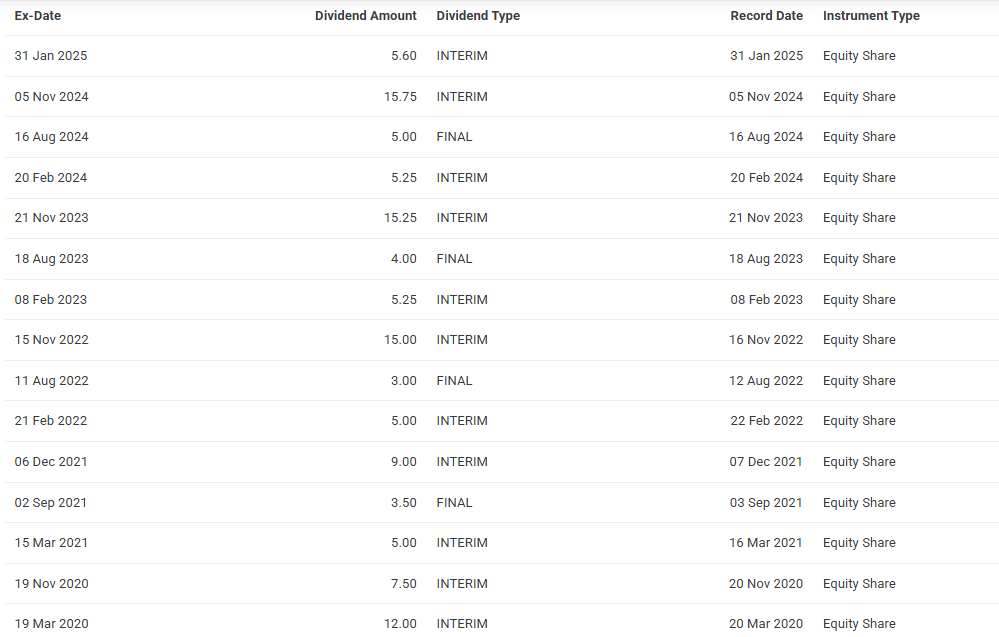999x637 pixels.
Task: Select the 02 Sep 2021 ex-date
Action: click(x=51, y=503)
